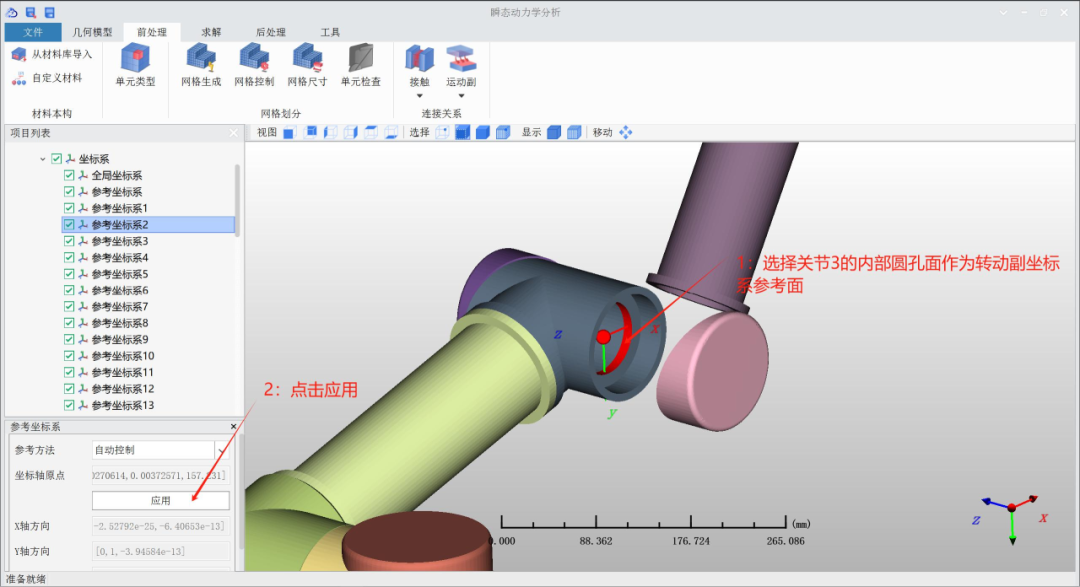Toggle the 参考坐标系8 checkbox
Screen dimensions: 1080x587
(x=69, y=323)
